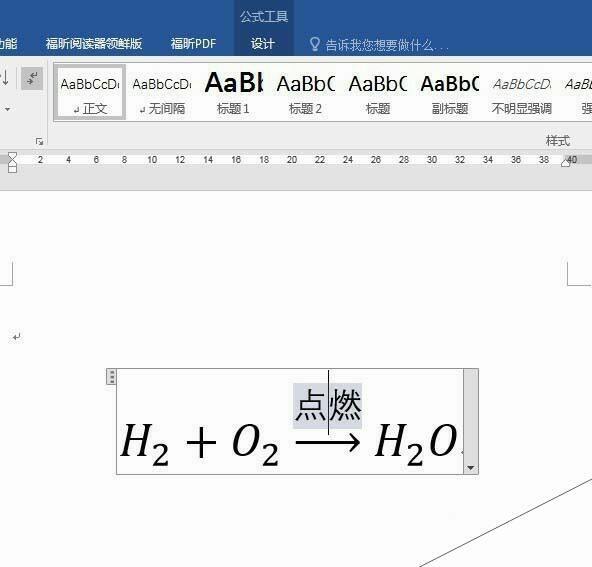Open the paragraph dialog launcher
This screenshot has width=592, height=567.
pyautogui.click(x=39, y=142)
